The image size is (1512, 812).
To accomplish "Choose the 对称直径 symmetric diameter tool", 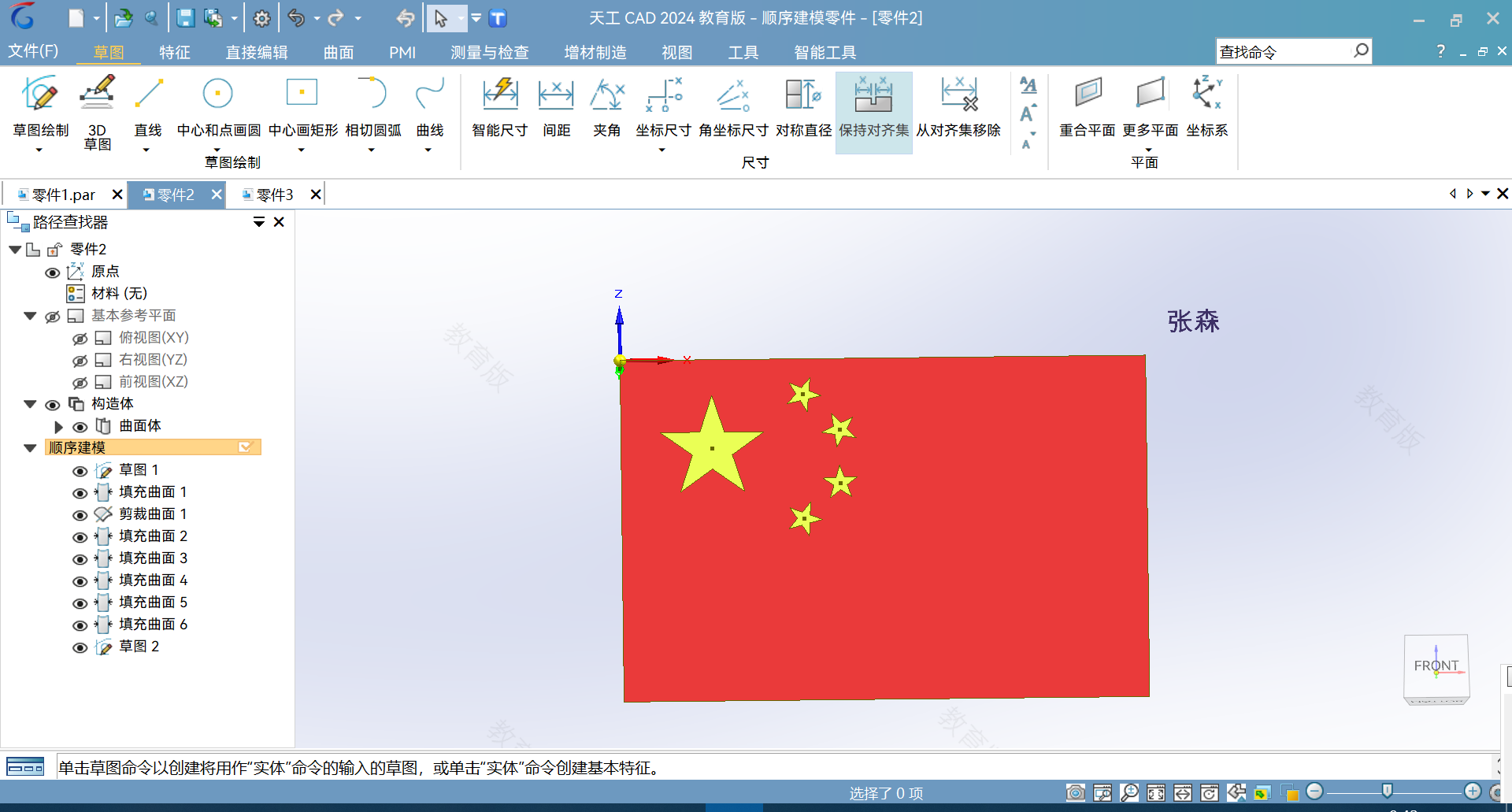I will click(803, 107).
